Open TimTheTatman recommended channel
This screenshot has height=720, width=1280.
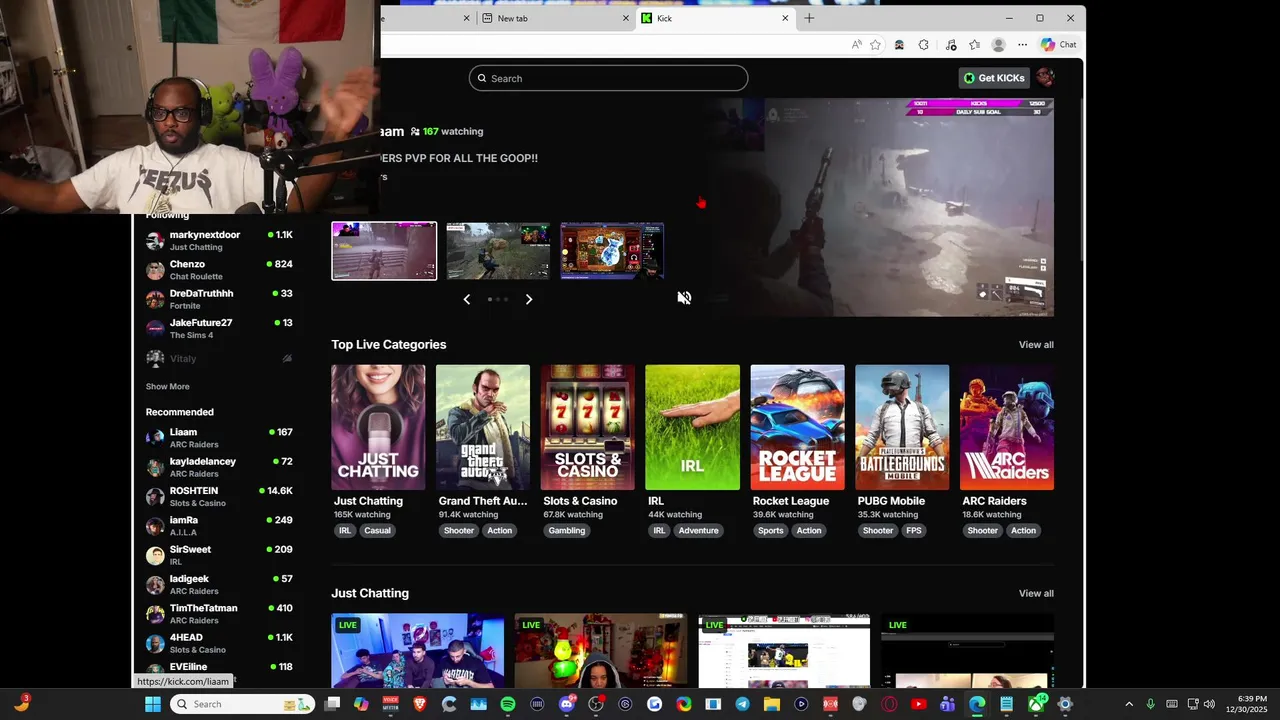[x=219, y=614]
